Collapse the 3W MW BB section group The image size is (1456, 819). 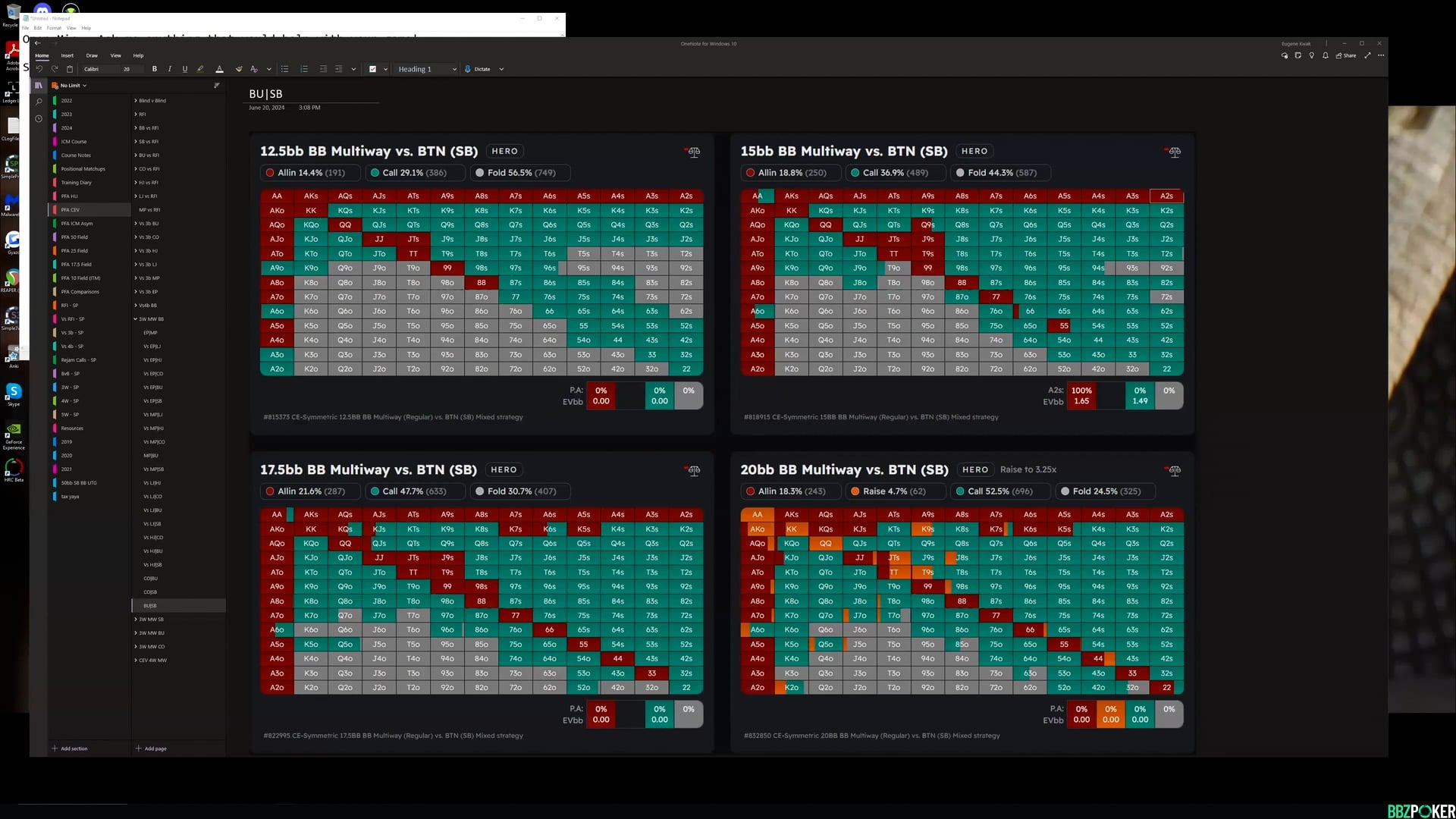pos(136,319)
